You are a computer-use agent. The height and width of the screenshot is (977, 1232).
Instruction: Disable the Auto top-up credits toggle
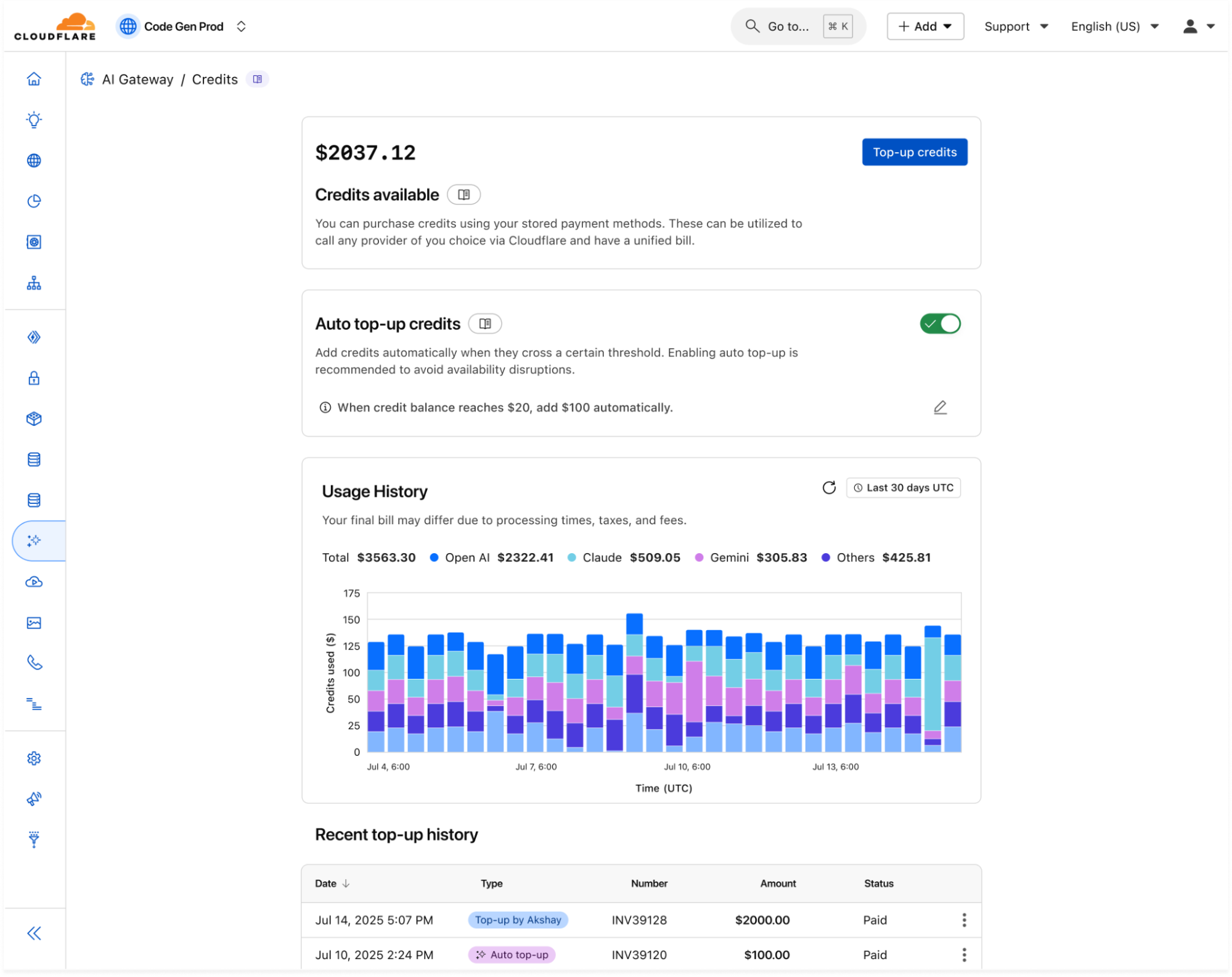(939, 323)
